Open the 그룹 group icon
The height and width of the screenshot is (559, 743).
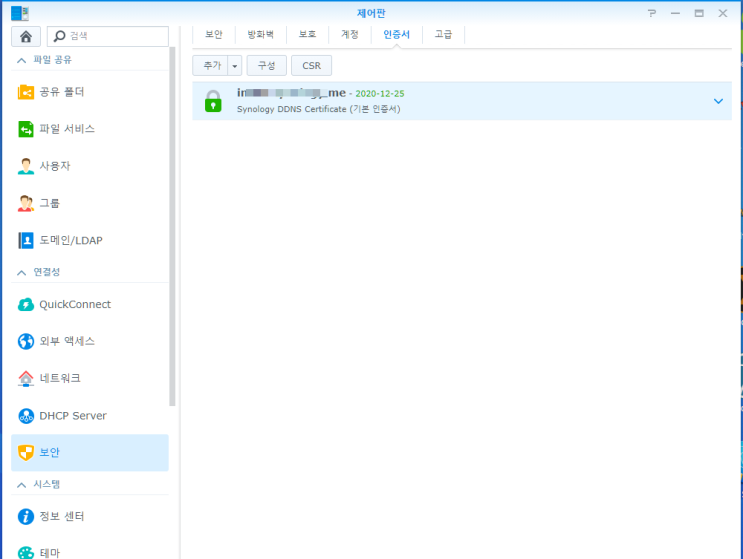26,203
